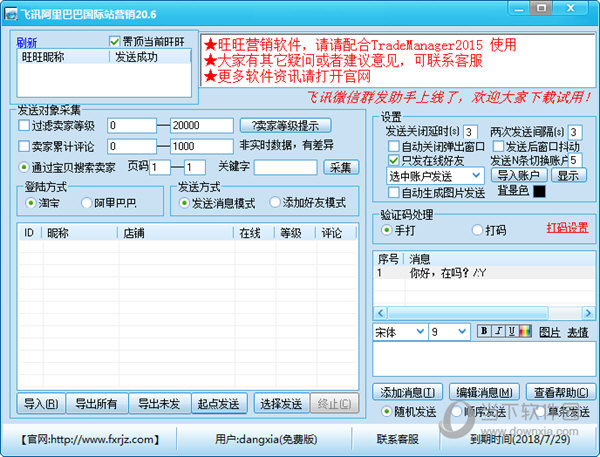Click the 在线 column header
This screenshot has width=600, height=457.
click(254, 233)
